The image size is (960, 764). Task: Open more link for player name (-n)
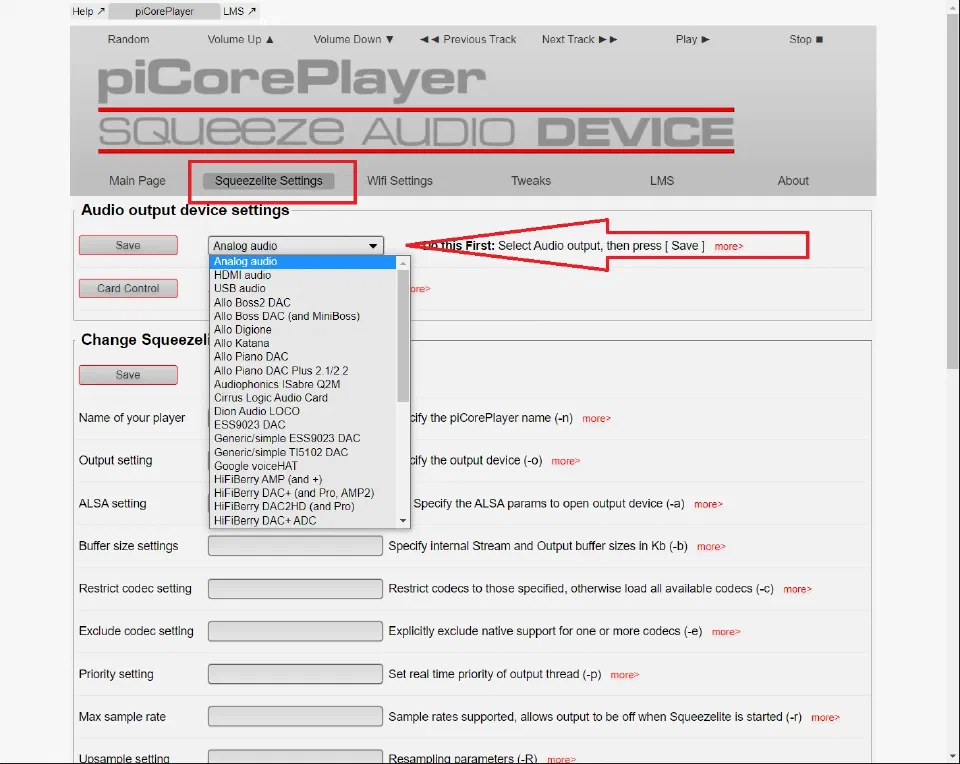(596, 419)
